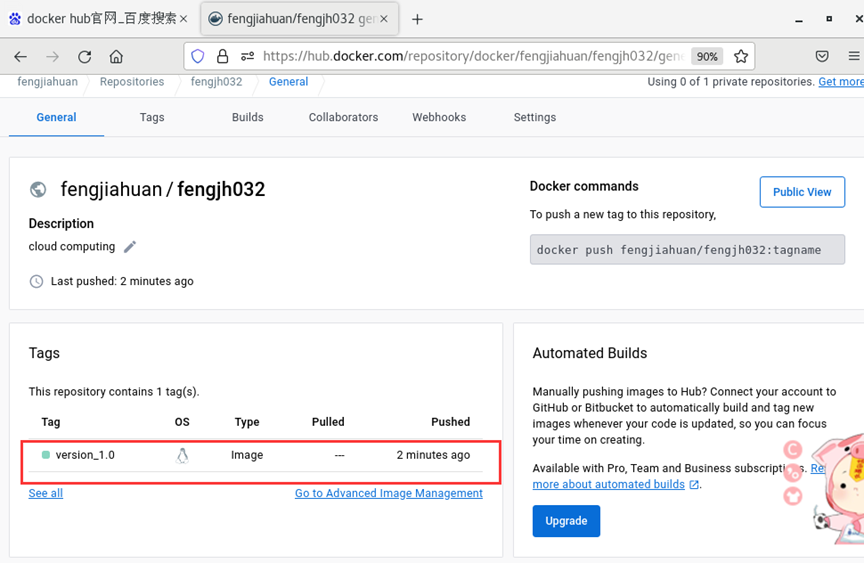Click the Type column header

(247, 422)
